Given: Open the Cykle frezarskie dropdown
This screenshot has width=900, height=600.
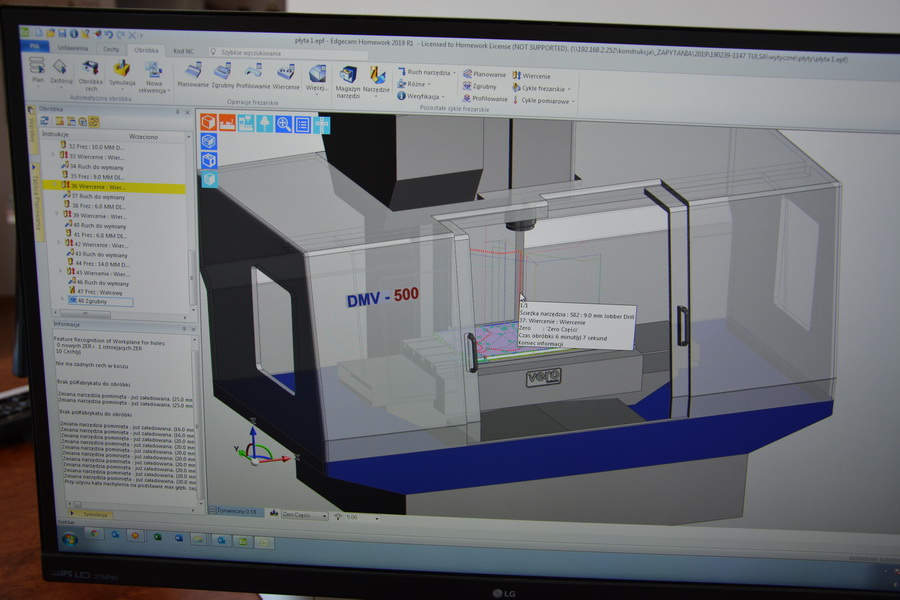Looking at the screenshot, I should [542, 88].
